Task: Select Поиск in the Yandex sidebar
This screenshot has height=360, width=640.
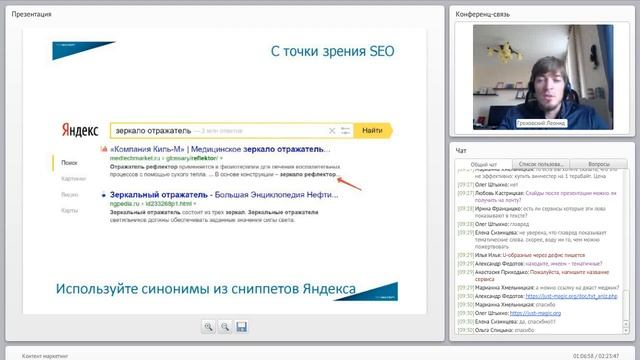Action: click(x=69, y=162)
